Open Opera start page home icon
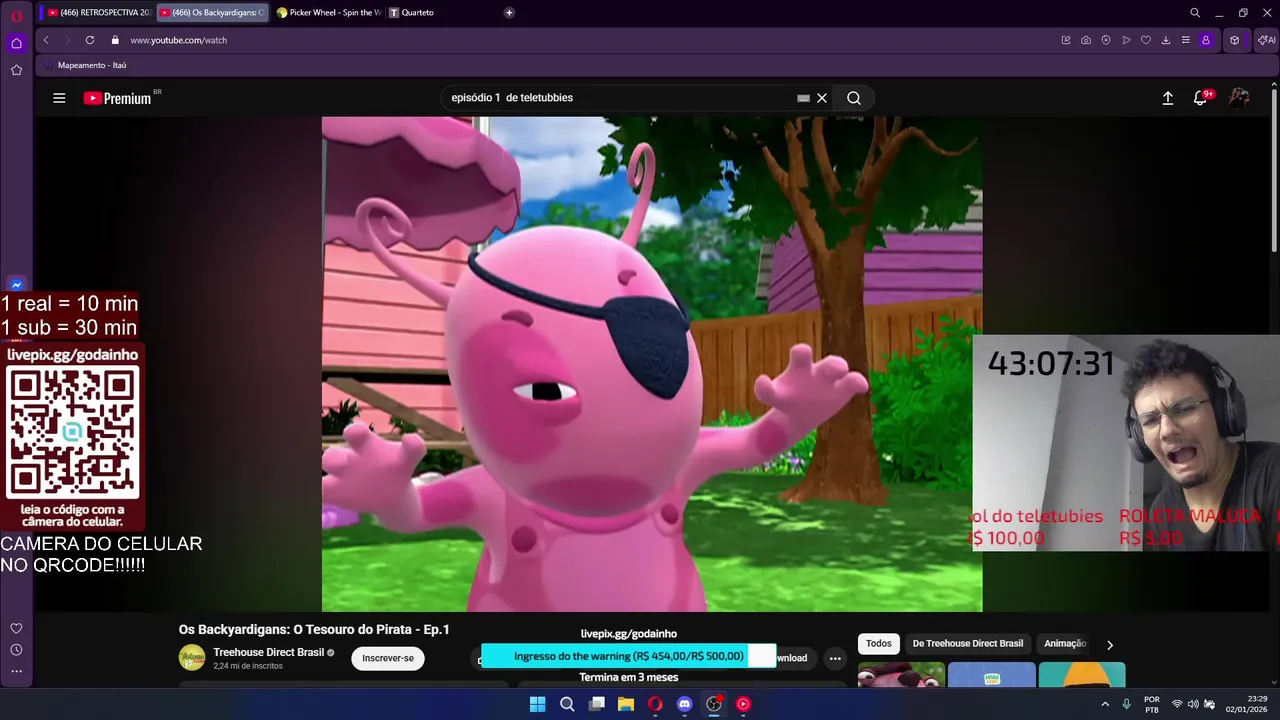Screen dimensions: 1280x720 coord(16,43)
